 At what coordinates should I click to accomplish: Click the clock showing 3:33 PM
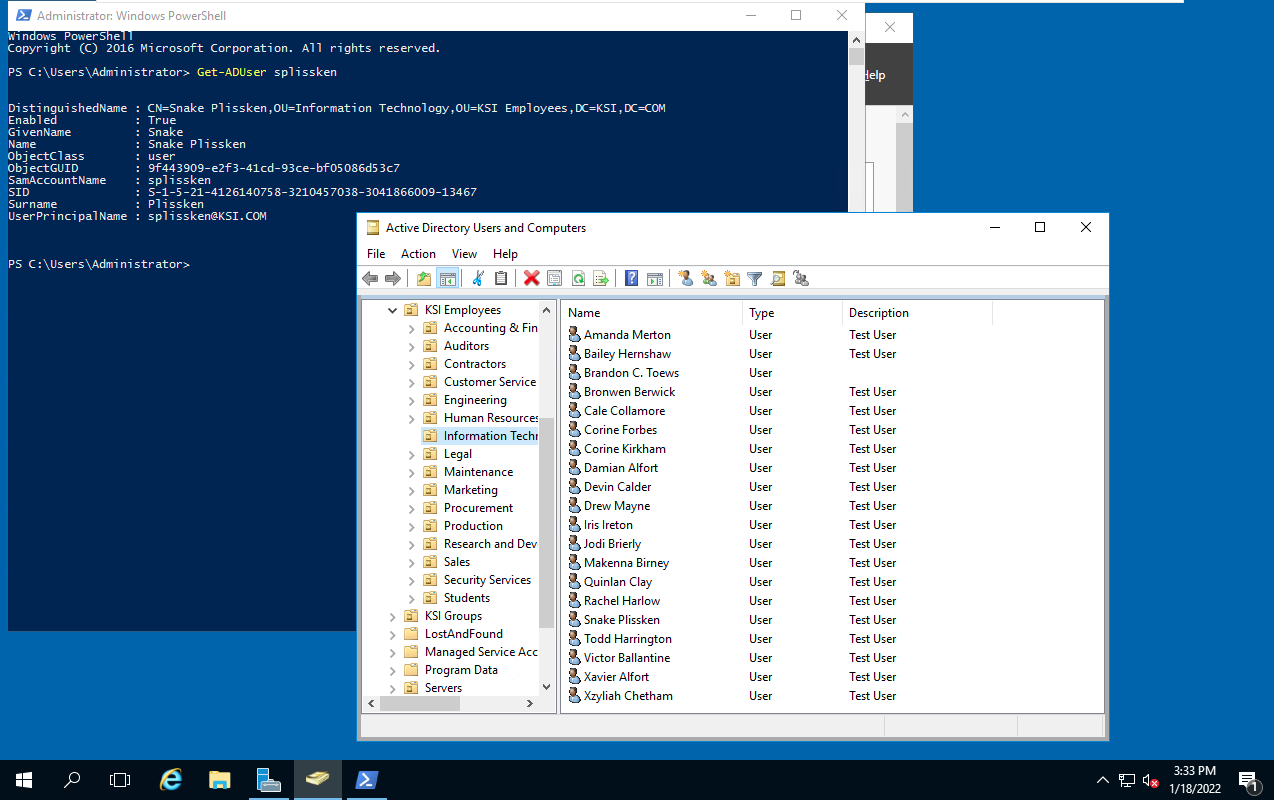[1195, 771]
